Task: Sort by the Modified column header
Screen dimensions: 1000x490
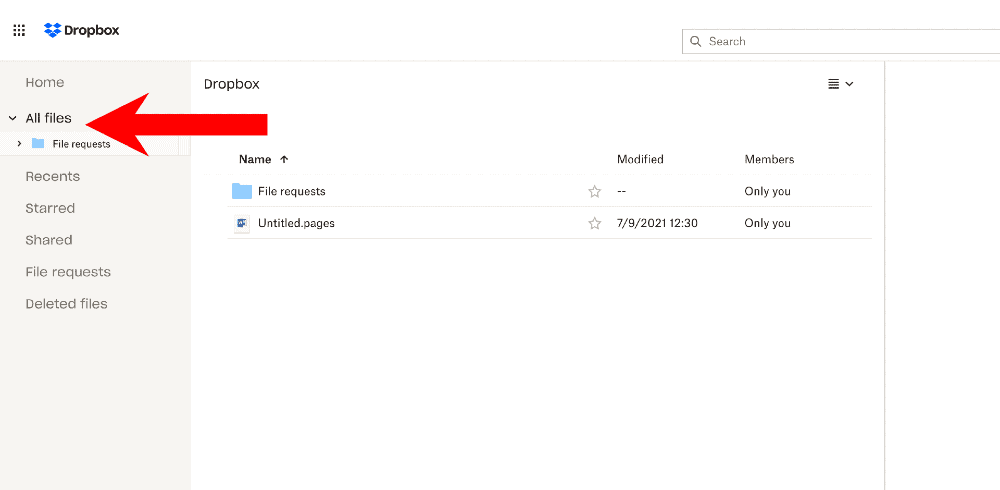Action: click(x=640, y=160)
